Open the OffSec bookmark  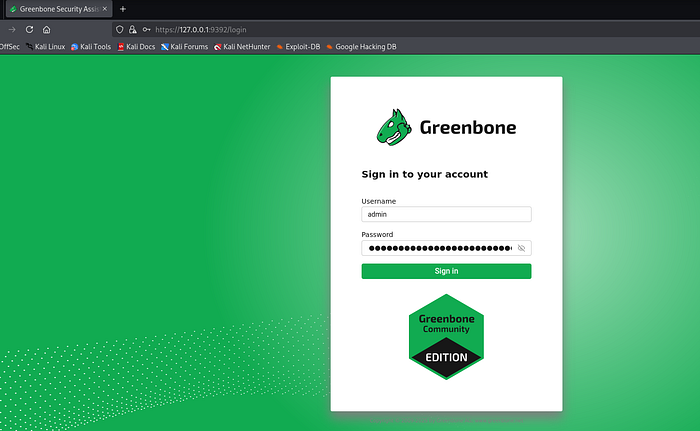9,46
